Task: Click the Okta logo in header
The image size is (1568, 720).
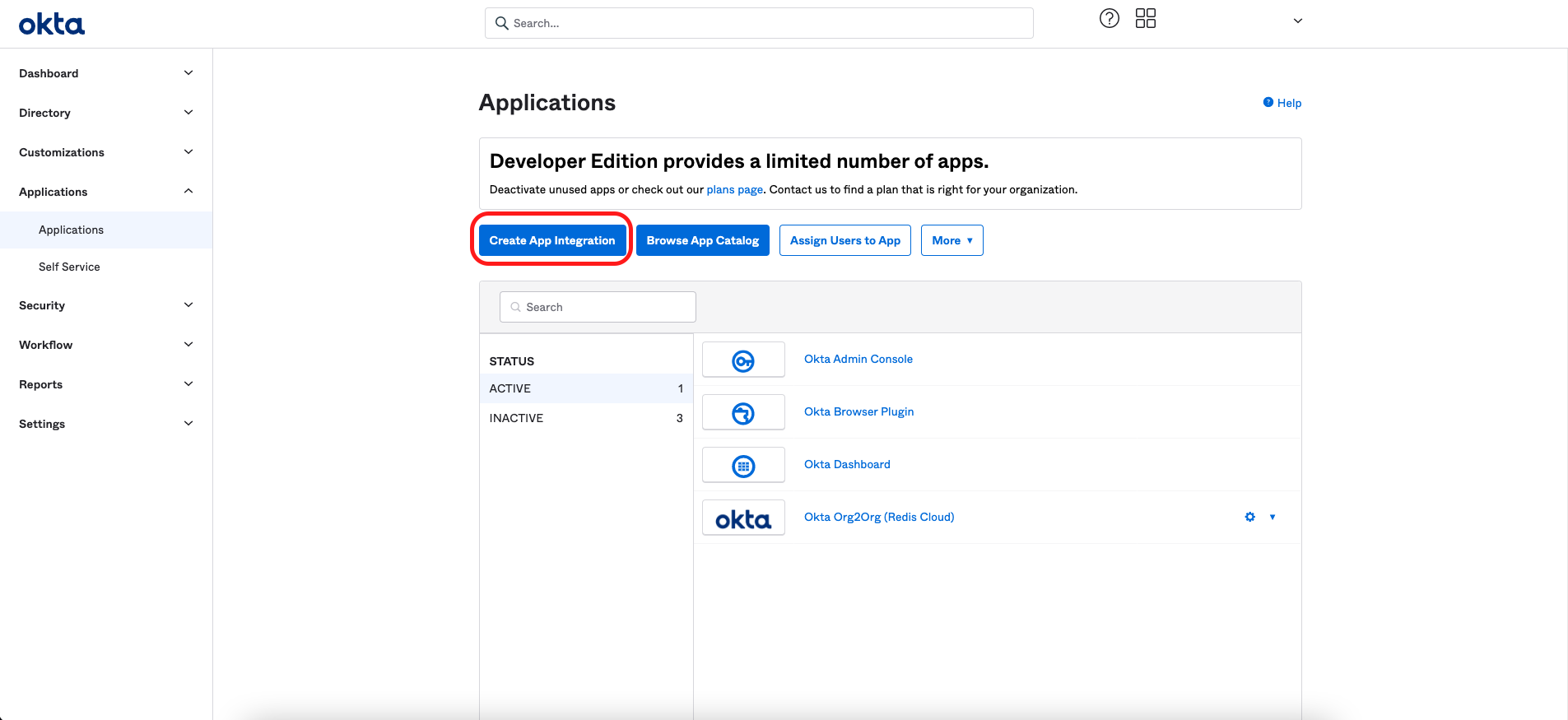Action: pyautogui.click(x=52, y=24)
